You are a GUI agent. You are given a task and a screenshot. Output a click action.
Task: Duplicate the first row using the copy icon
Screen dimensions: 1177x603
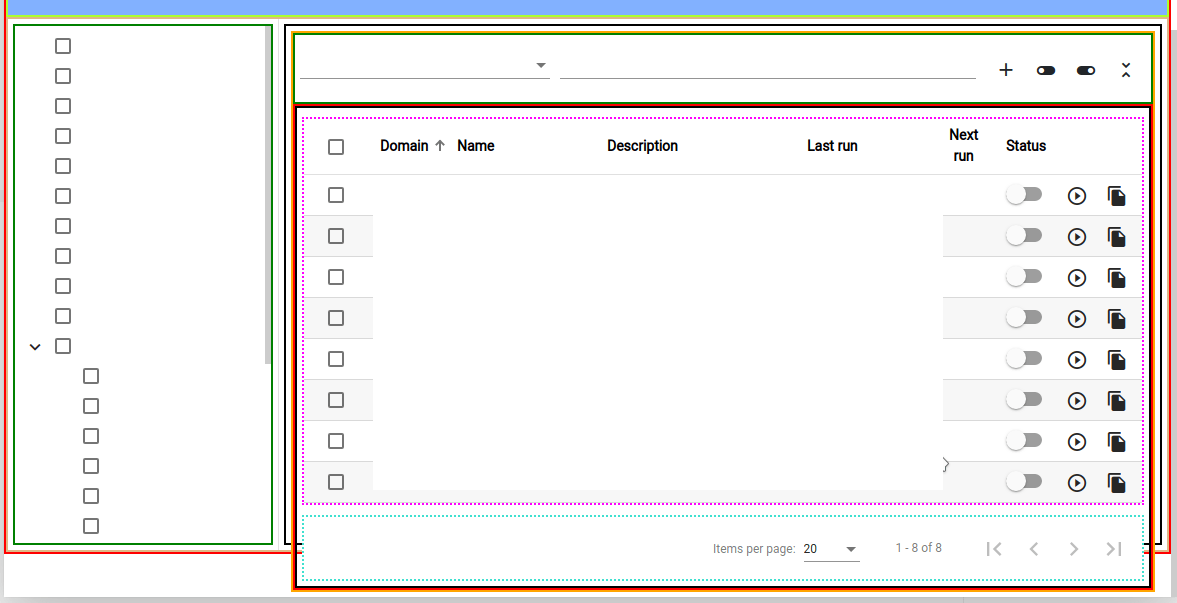1116,196
